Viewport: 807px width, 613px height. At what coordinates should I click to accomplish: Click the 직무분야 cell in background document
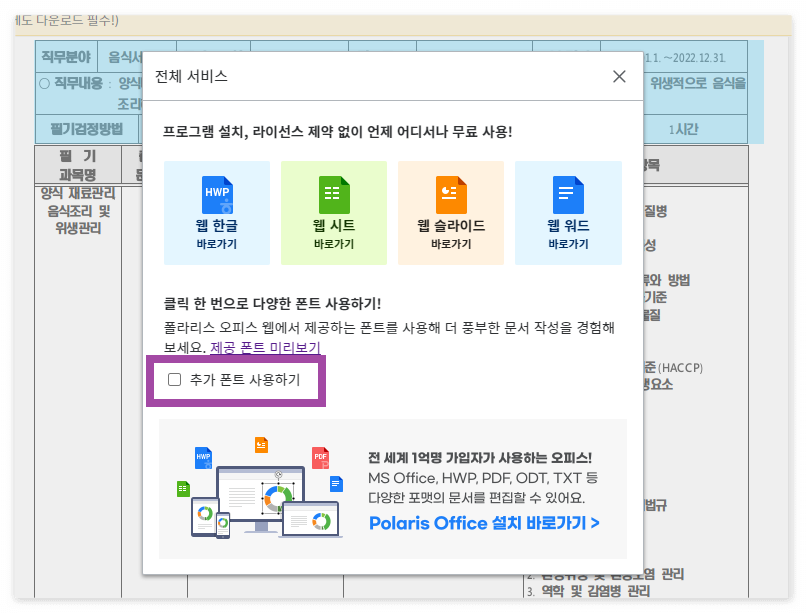pyautogui.click(x=66, y=57)
